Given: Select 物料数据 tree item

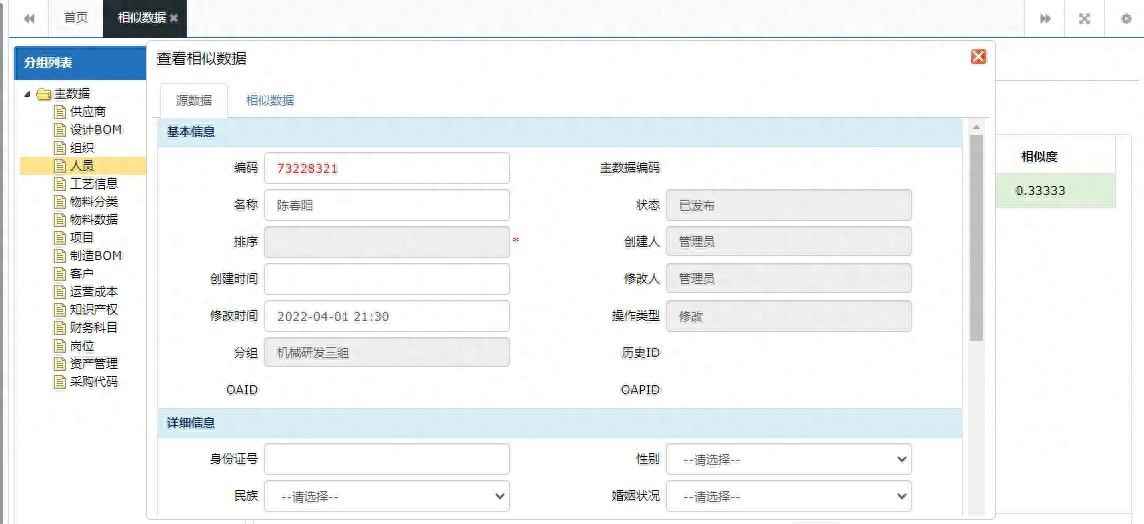Looking at the screenshot, I should point(94,220).
